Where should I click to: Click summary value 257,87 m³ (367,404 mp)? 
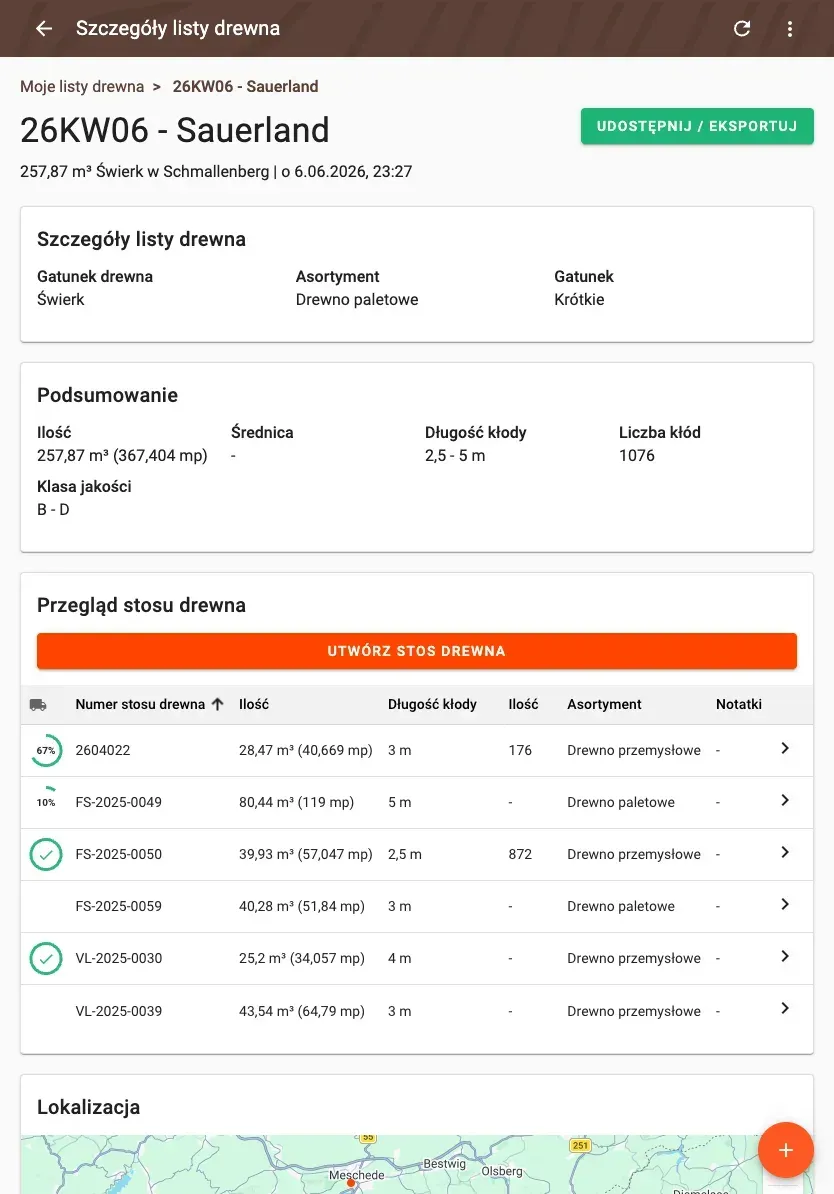point(122,455)
